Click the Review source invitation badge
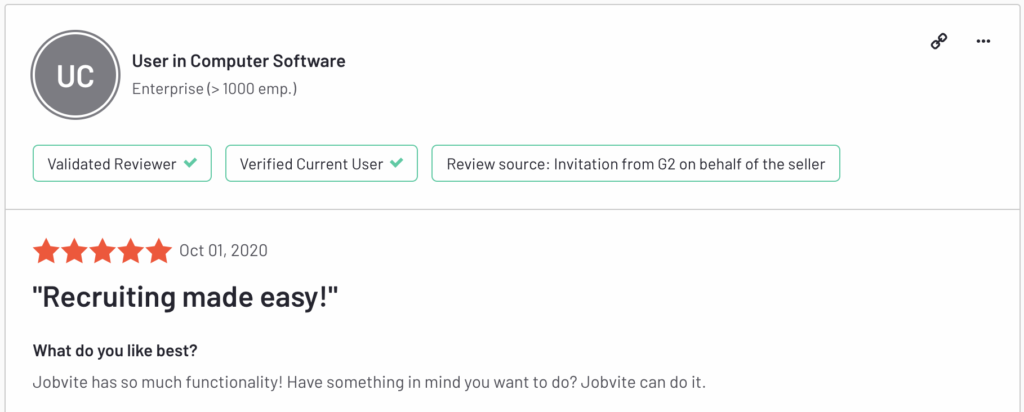The height and width of the screenshot is (412, 1024). pyautogui.click(x=635, y=163)
